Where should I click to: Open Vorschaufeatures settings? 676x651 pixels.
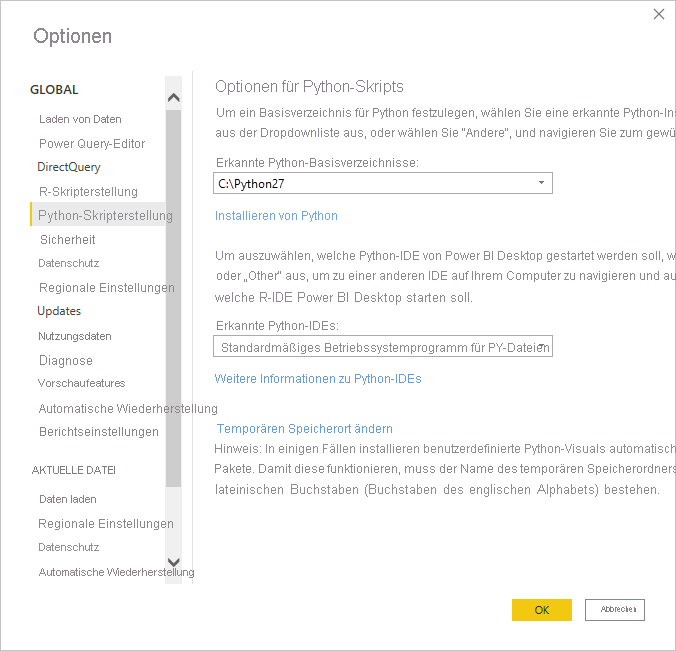81,383
